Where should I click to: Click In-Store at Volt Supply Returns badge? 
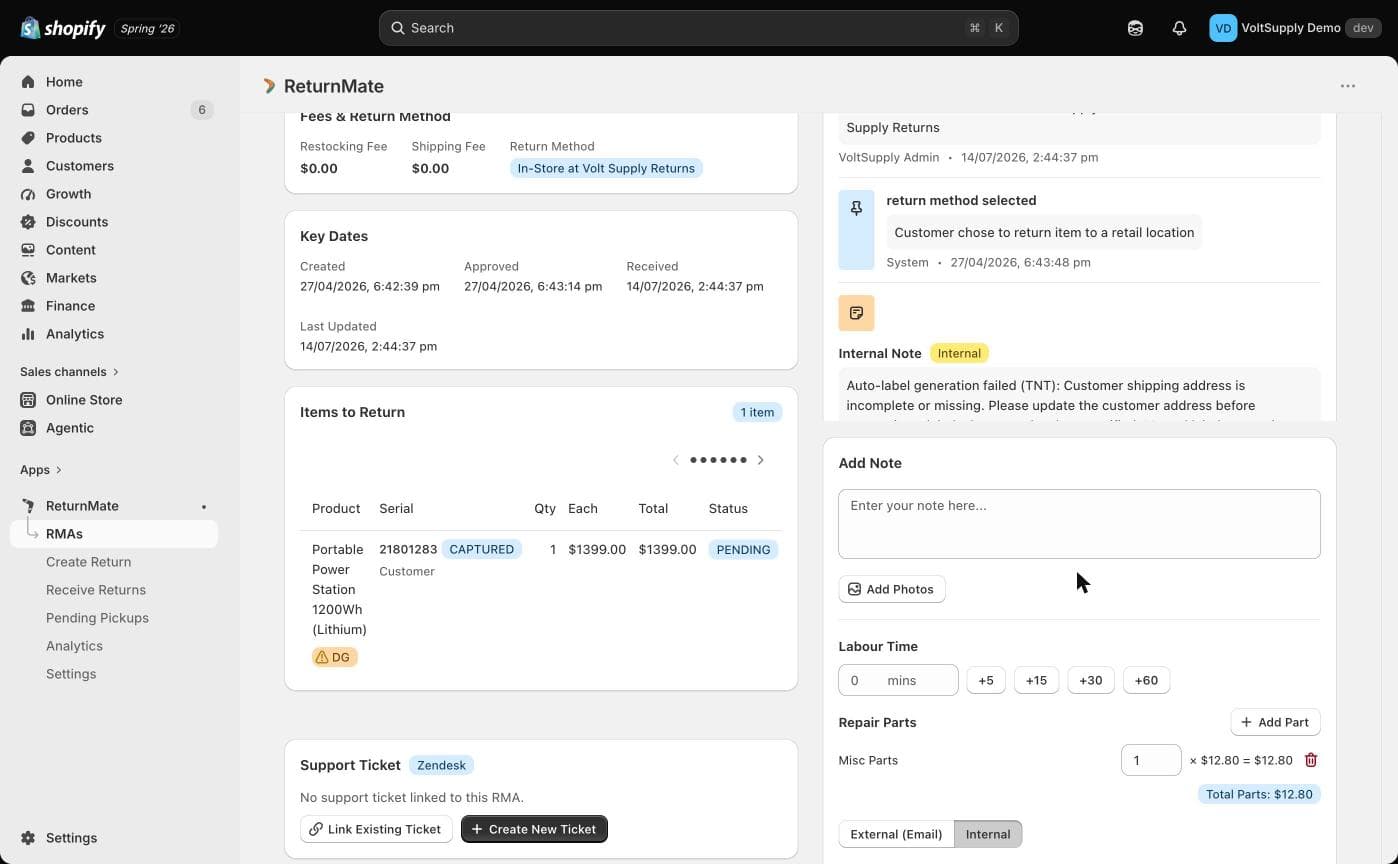click(606, 168)
